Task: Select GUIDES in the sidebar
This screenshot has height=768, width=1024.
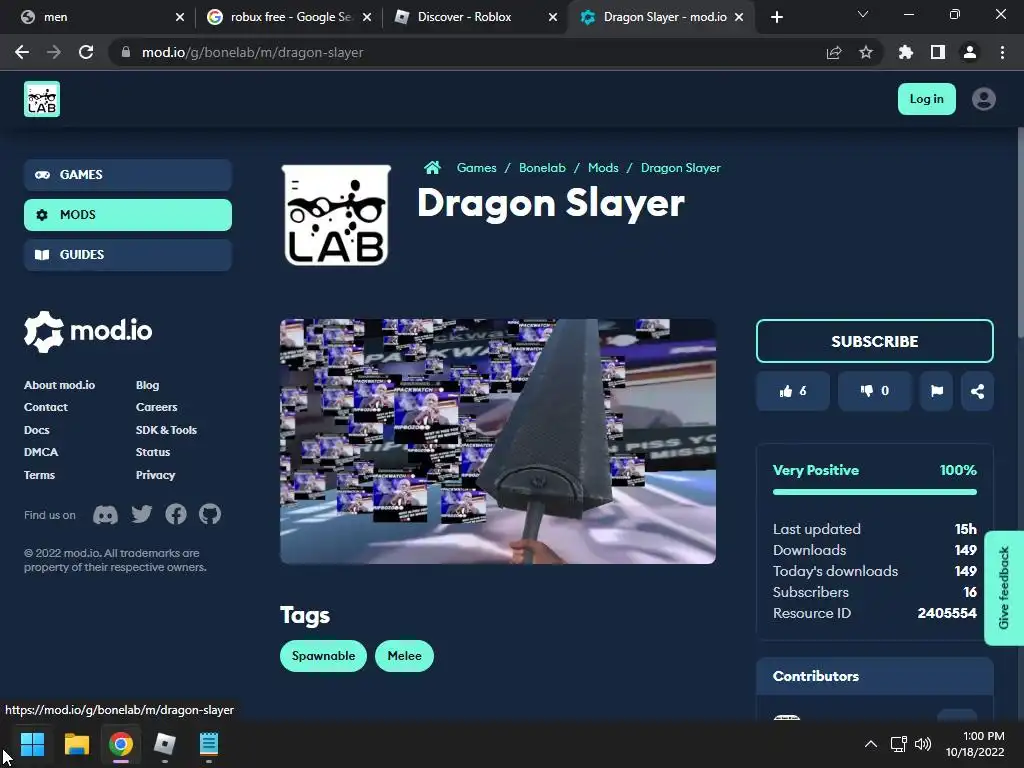Action: [x=128, y=255]
